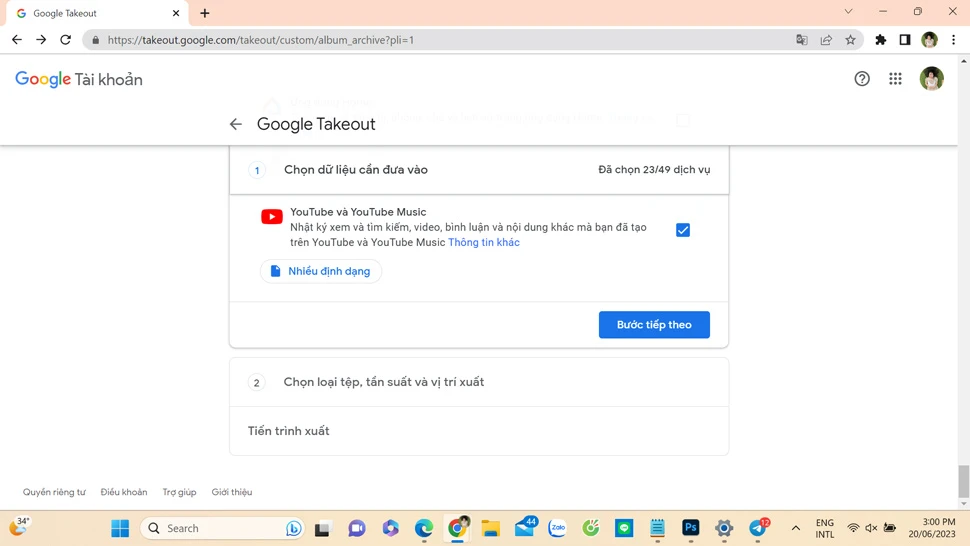The width and height of the screenshot is (970, 546).
Task: Click the YouTube logo icon
Action: (272, 216)
